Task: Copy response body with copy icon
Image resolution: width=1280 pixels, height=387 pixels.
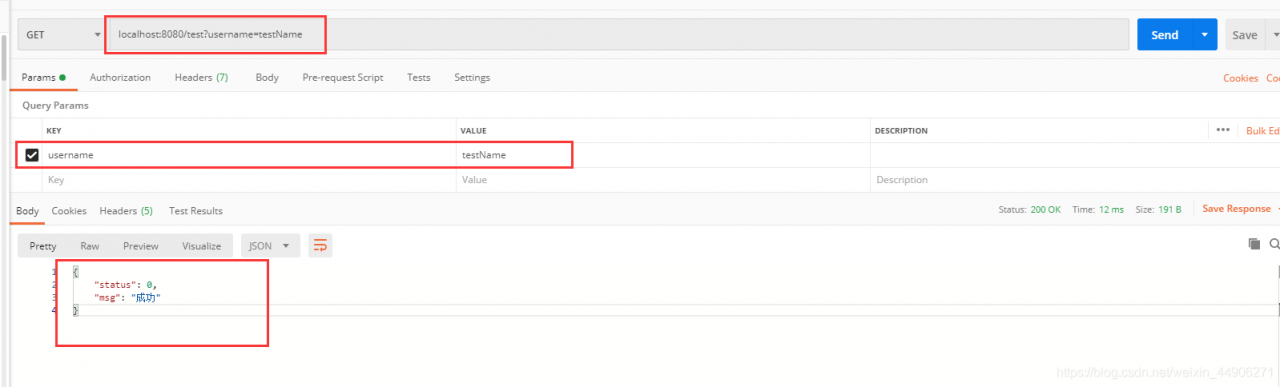Action: pyautogui.click(x=1254, y=244)
